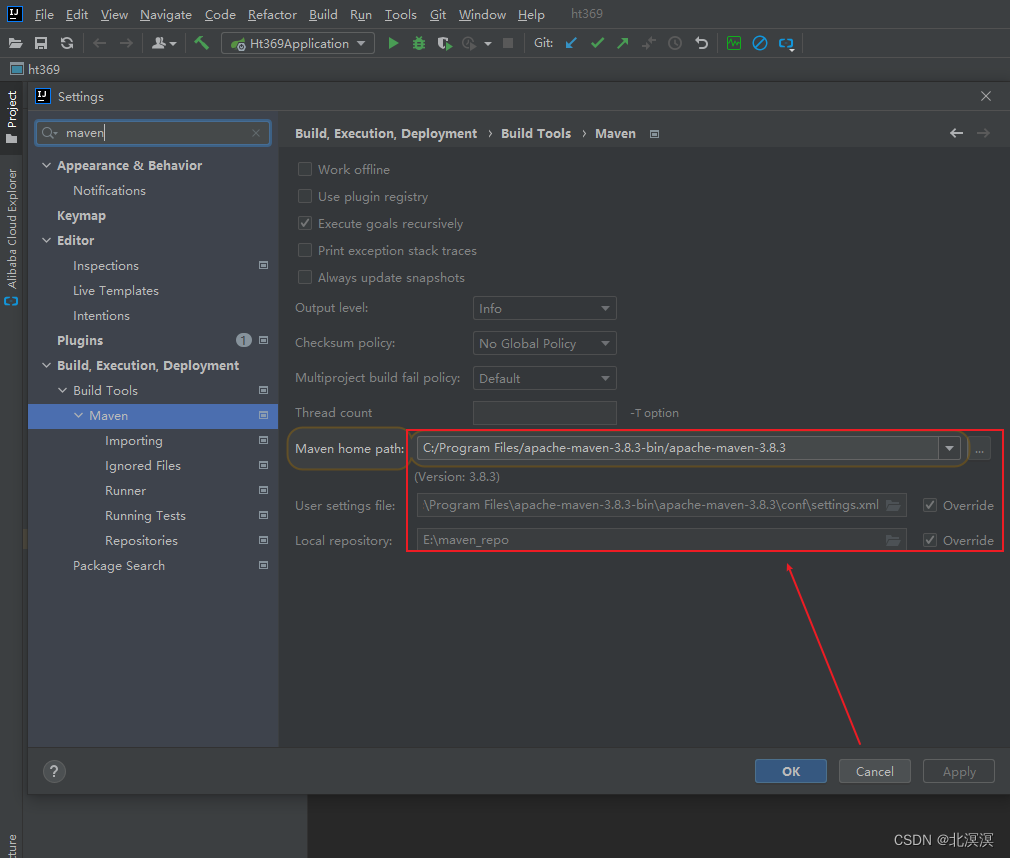The image size is (1010, 858).
Task: Open the Refactor menu
Action: 272,14
